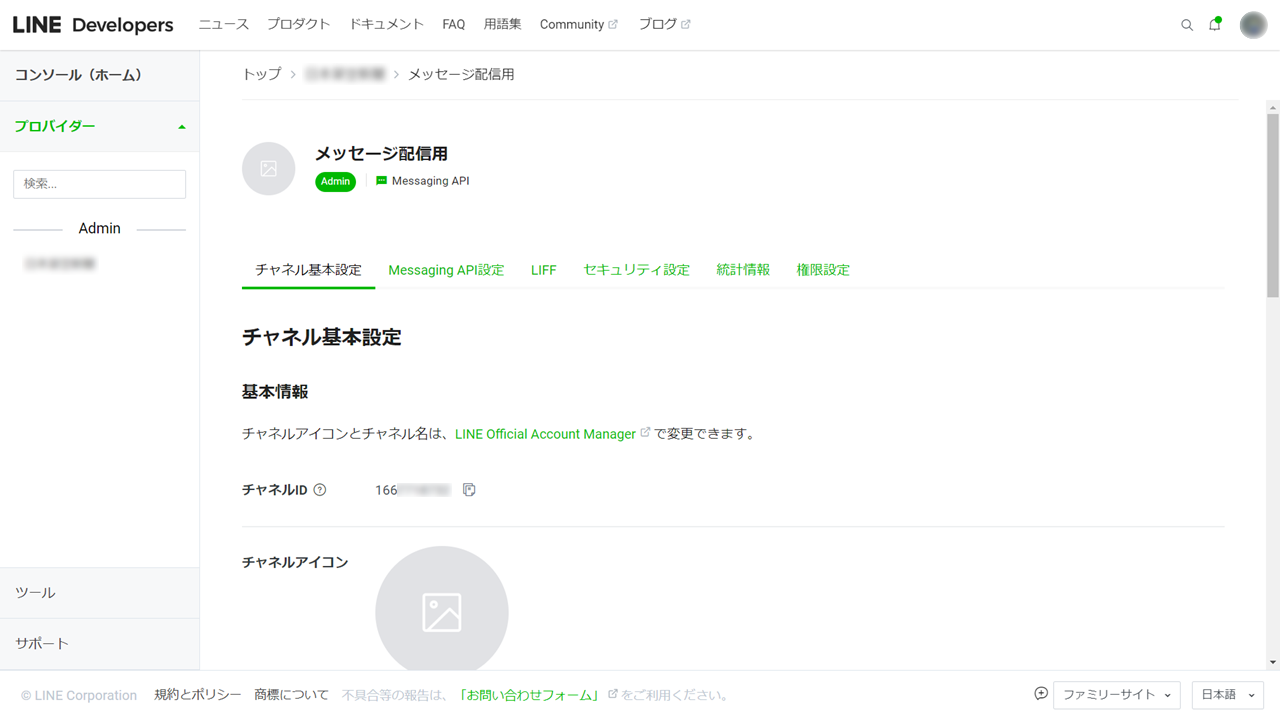Click the channel header placeholder image icon
The image size is (1280, 720).
tap(269, 169)
